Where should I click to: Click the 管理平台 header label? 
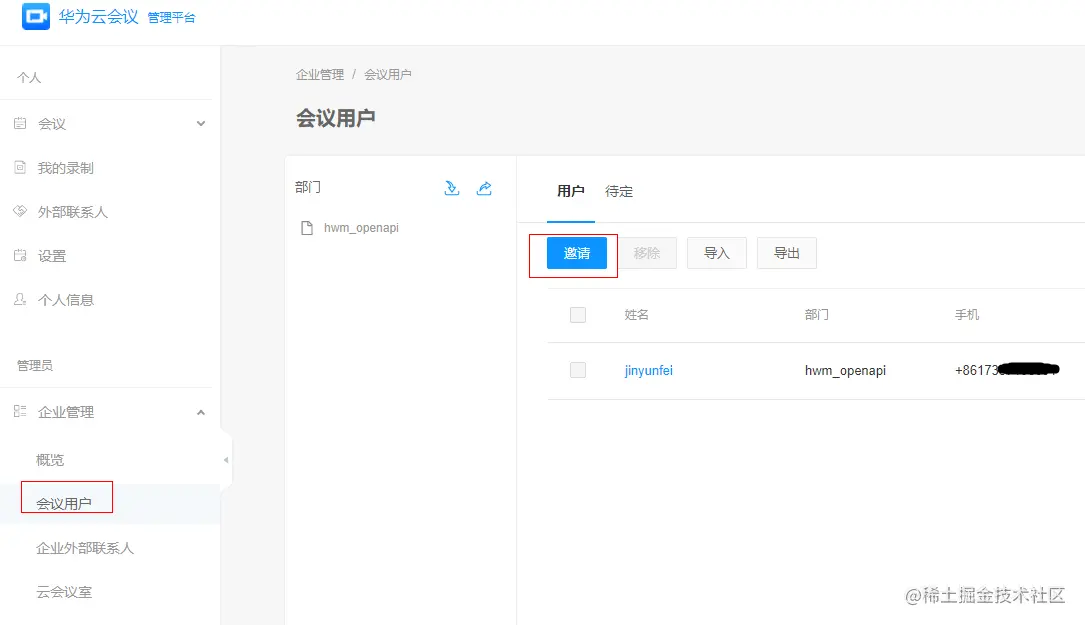coord(172,17)
